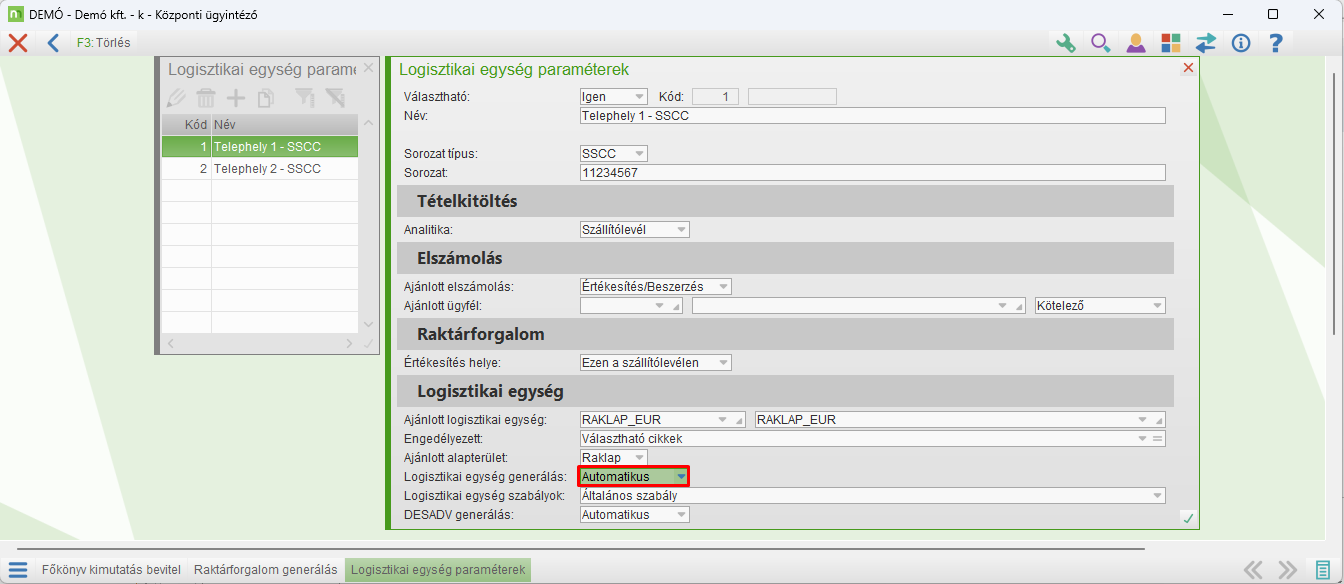Click the user profile icon
Screen dimensions: 1344x584
tap(1135, 43)
